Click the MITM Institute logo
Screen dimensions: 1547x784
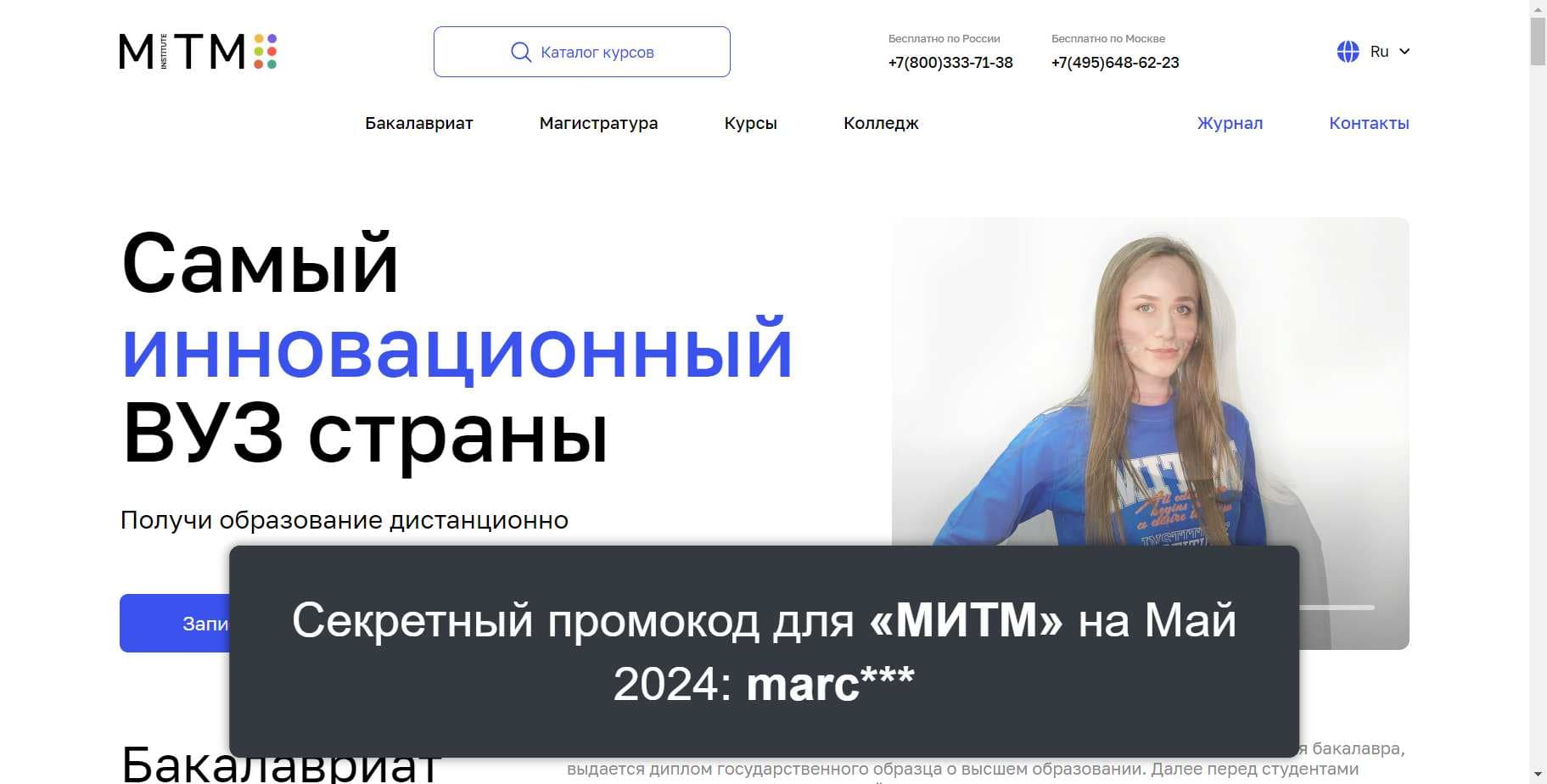click(x=198, y=52)
